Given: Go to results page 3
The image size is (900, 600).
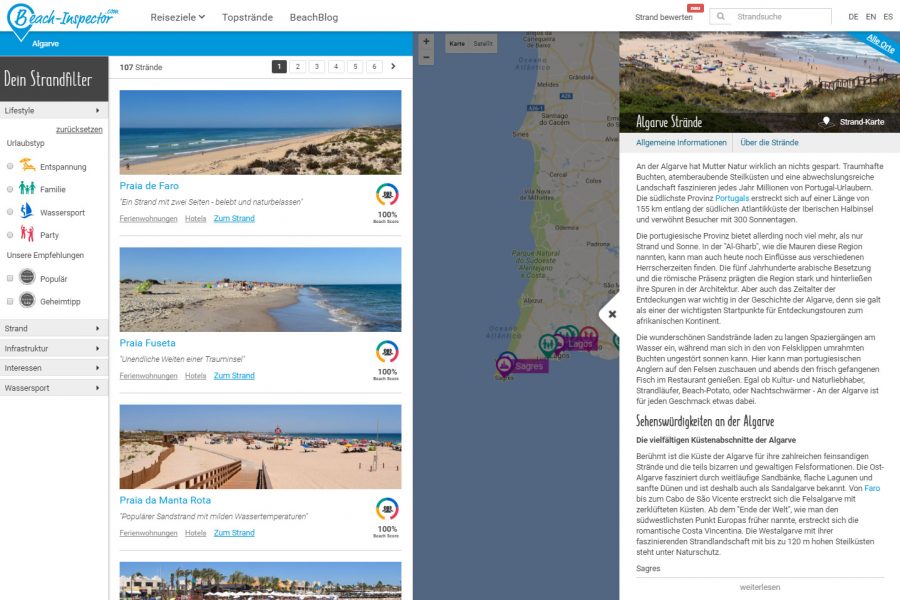Looking at the screenshot, I should click(x=316, y=67).
